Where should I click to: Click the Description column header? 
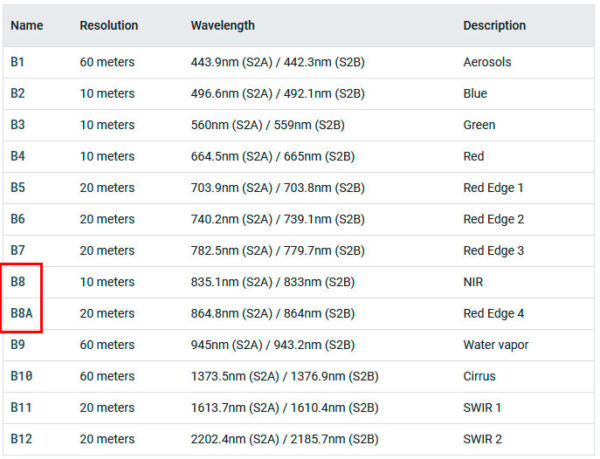(x=494, y=25)
